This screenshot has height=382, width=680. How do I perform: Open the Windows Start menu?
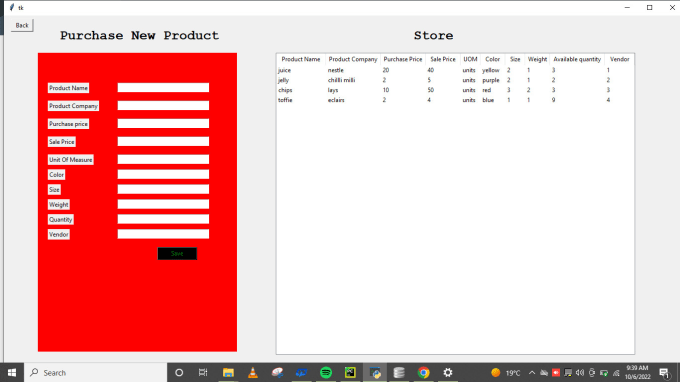click(12, 373)
